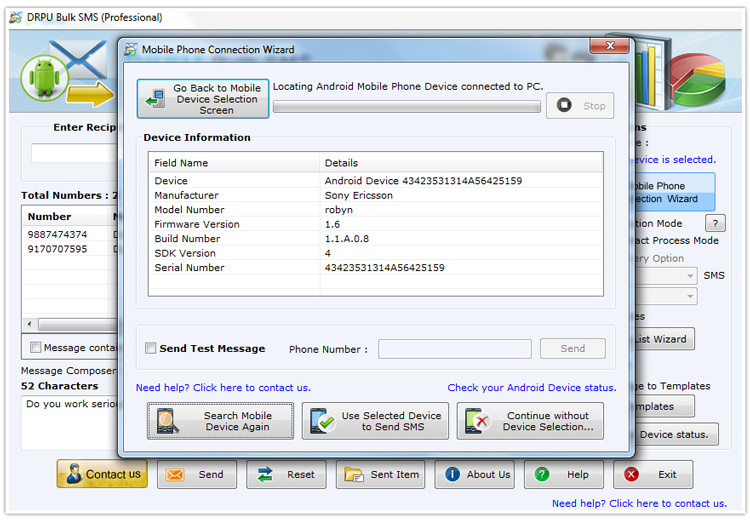Click the question mark button beside Mode
Image resolution: width=750 pixels, height=520 pixels.
pyautogui.click(x=715, y=223)
